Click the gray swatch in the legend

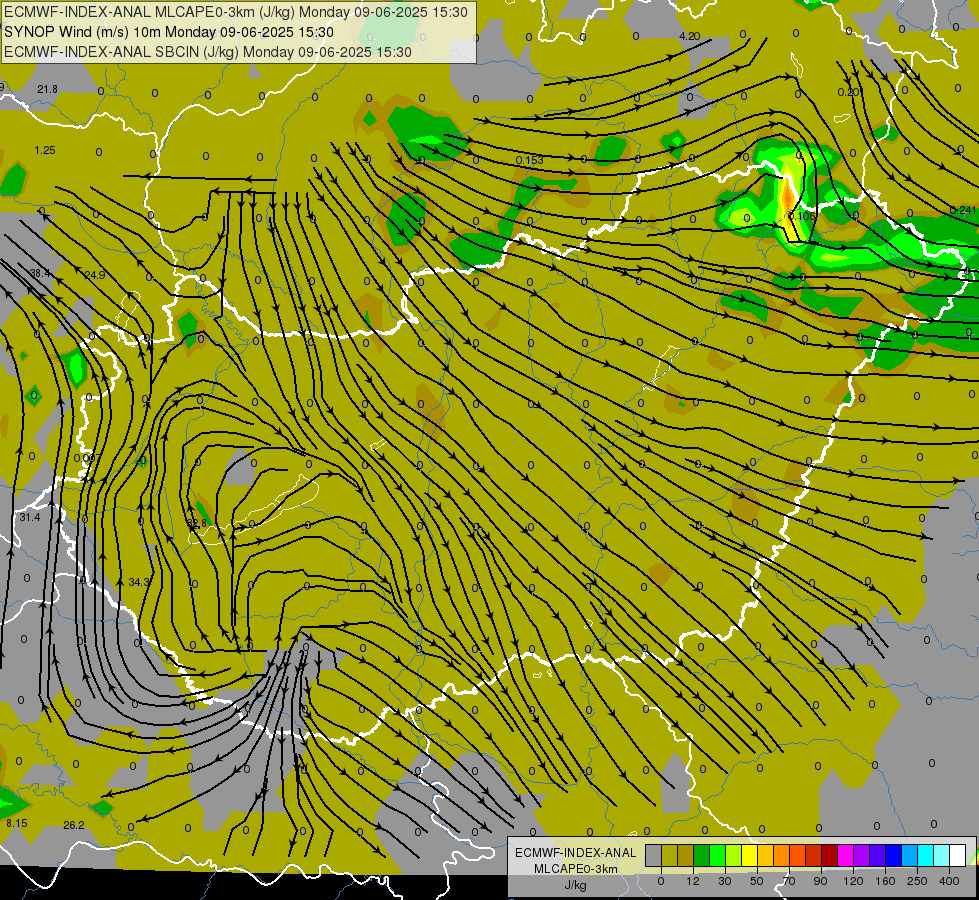coord(654,855)
